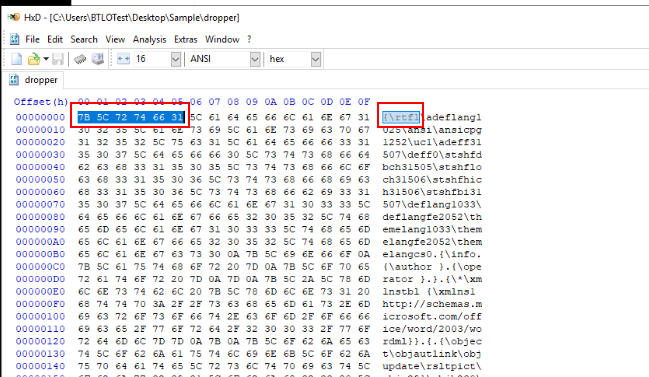Open the ? help menu
The height and width of the screenshot is (377, 649).
pos(249,39)
